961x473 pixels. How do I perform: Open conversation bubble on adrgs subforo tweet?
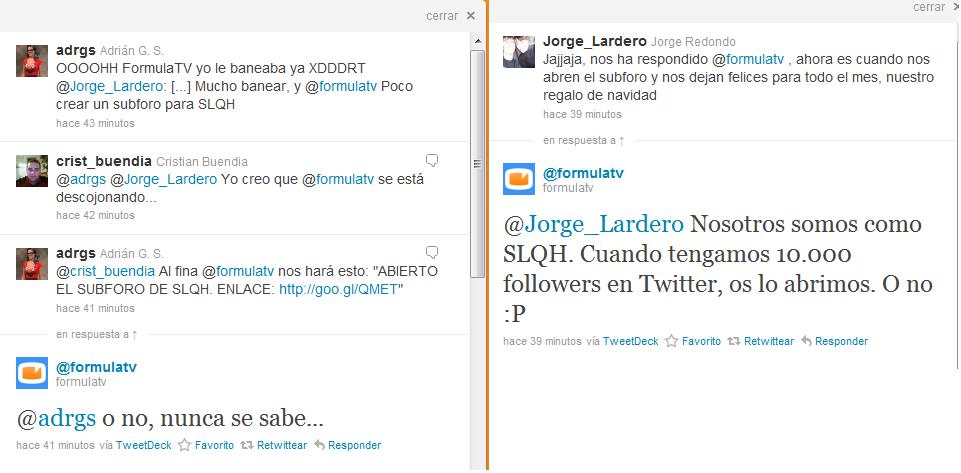(x=432, y=252)
